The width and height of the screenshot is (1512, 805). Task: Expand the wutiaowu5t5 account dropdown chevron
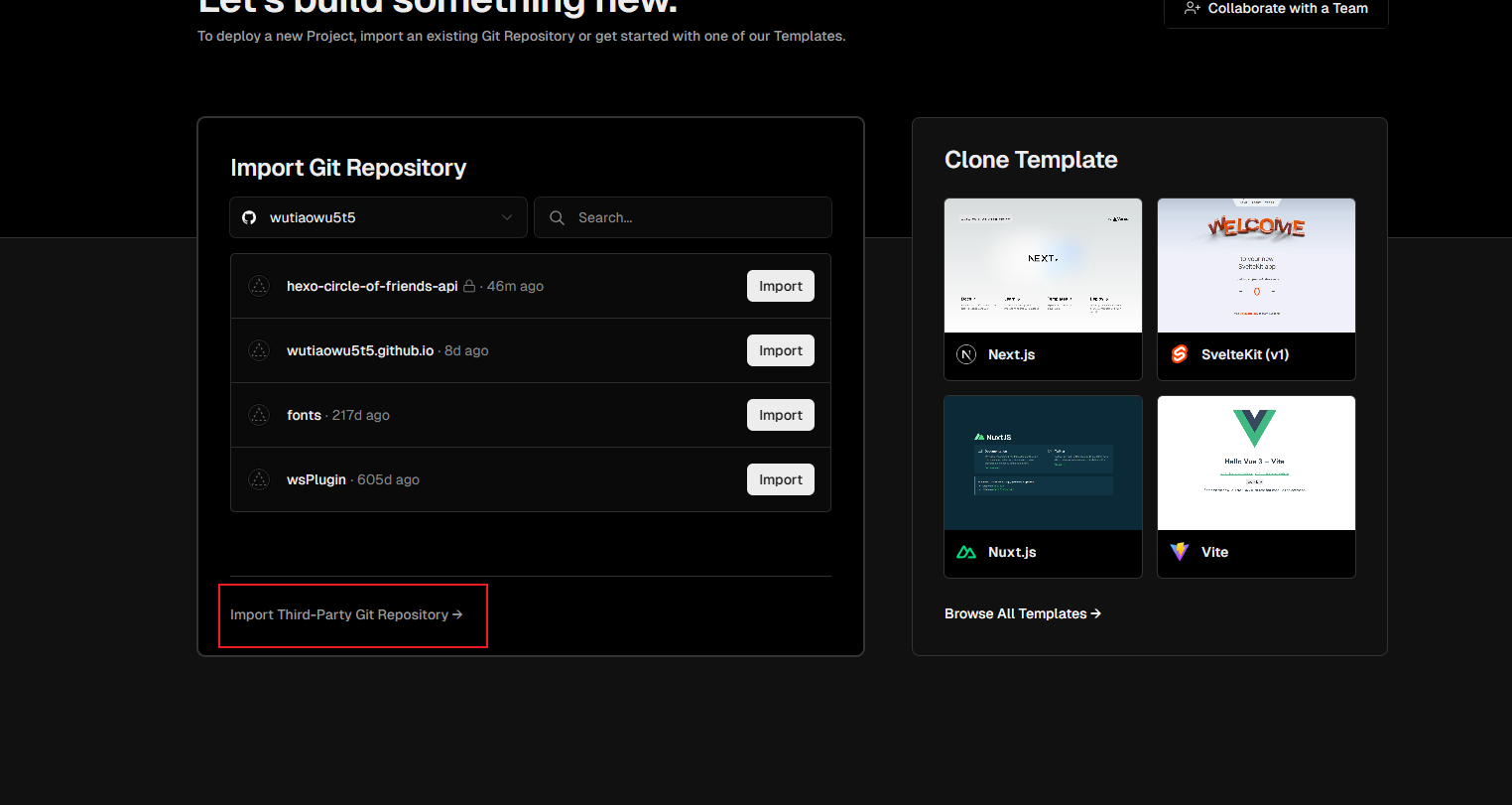507,217
